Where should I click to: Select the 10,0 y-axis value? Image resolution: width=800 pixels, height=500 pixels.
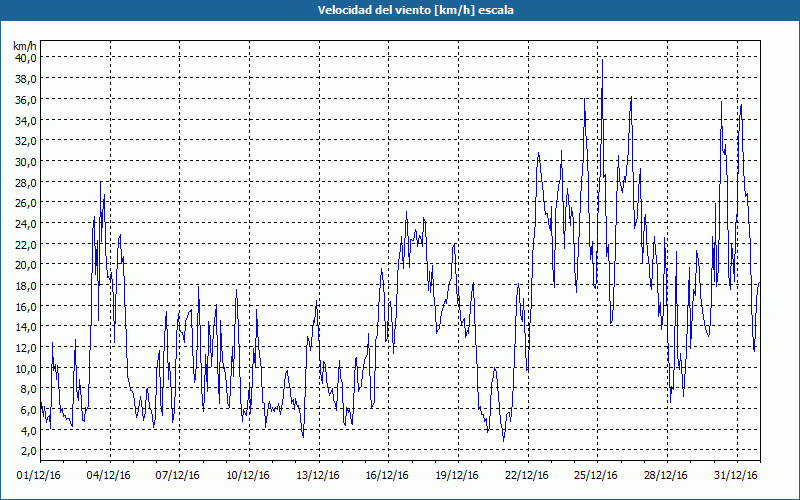[x=25, y=368]
